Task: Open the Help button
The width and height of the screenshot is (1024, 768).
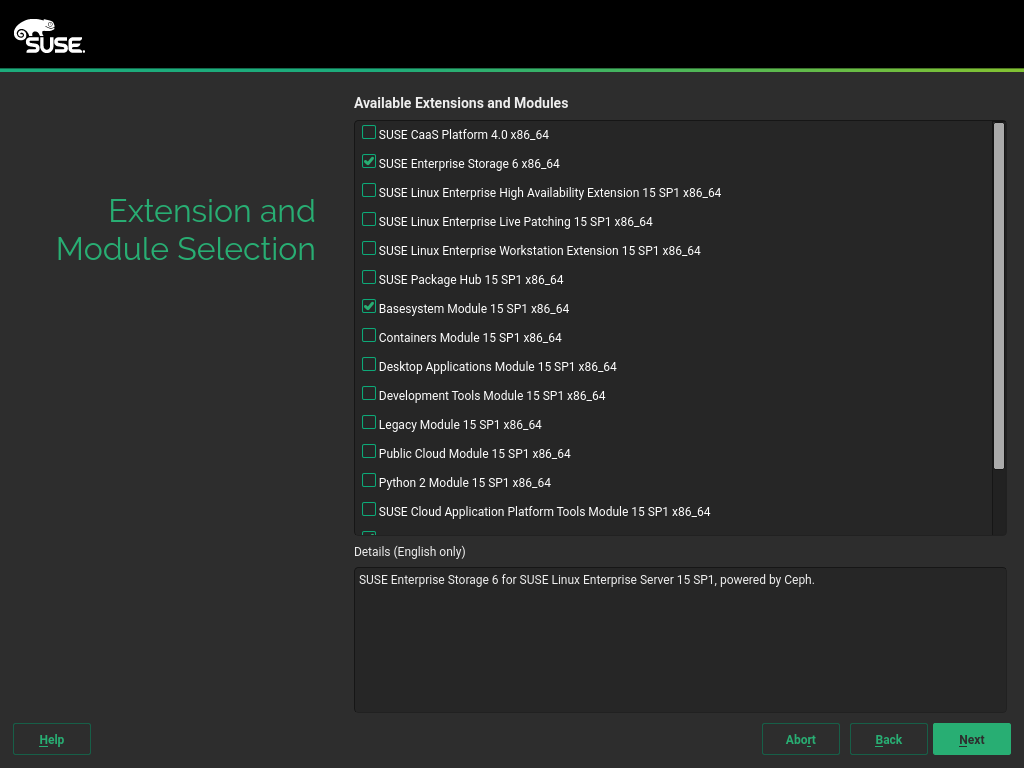Action: point(52,739)
